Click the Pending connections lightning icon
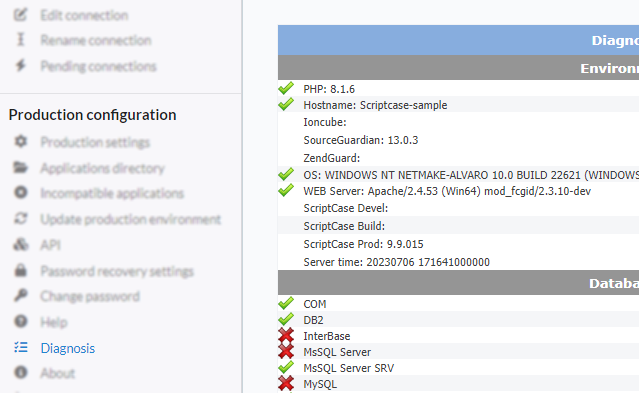 click(x=20, y=65)
